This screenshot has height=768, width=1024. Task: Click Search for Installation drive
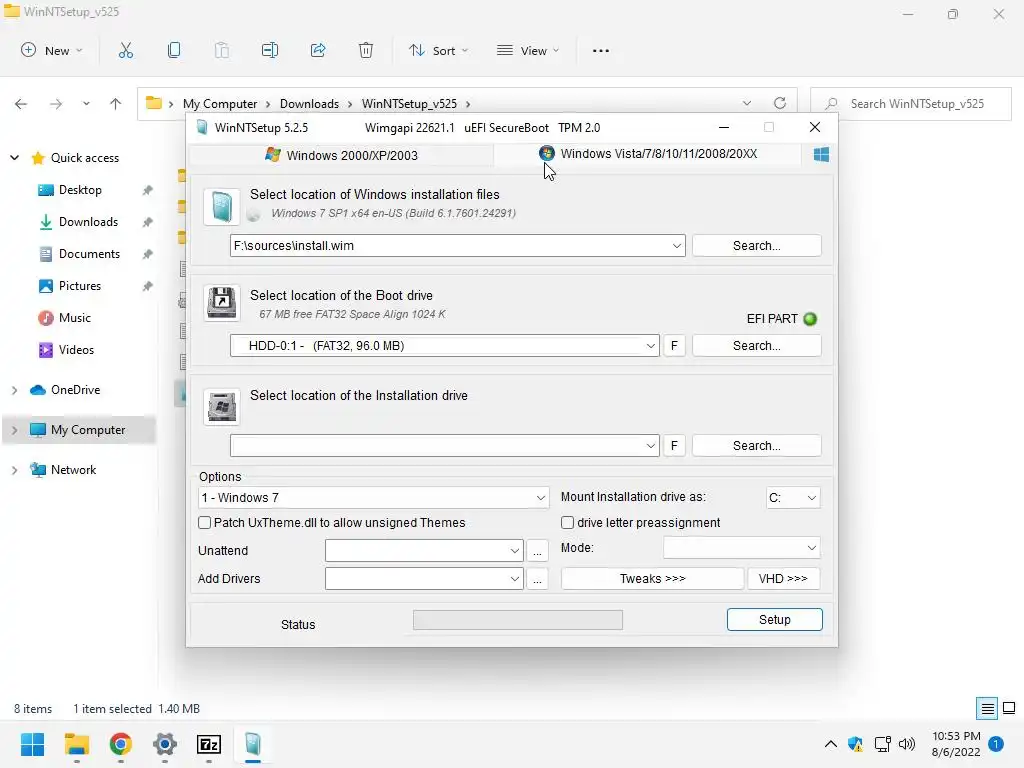756,445
